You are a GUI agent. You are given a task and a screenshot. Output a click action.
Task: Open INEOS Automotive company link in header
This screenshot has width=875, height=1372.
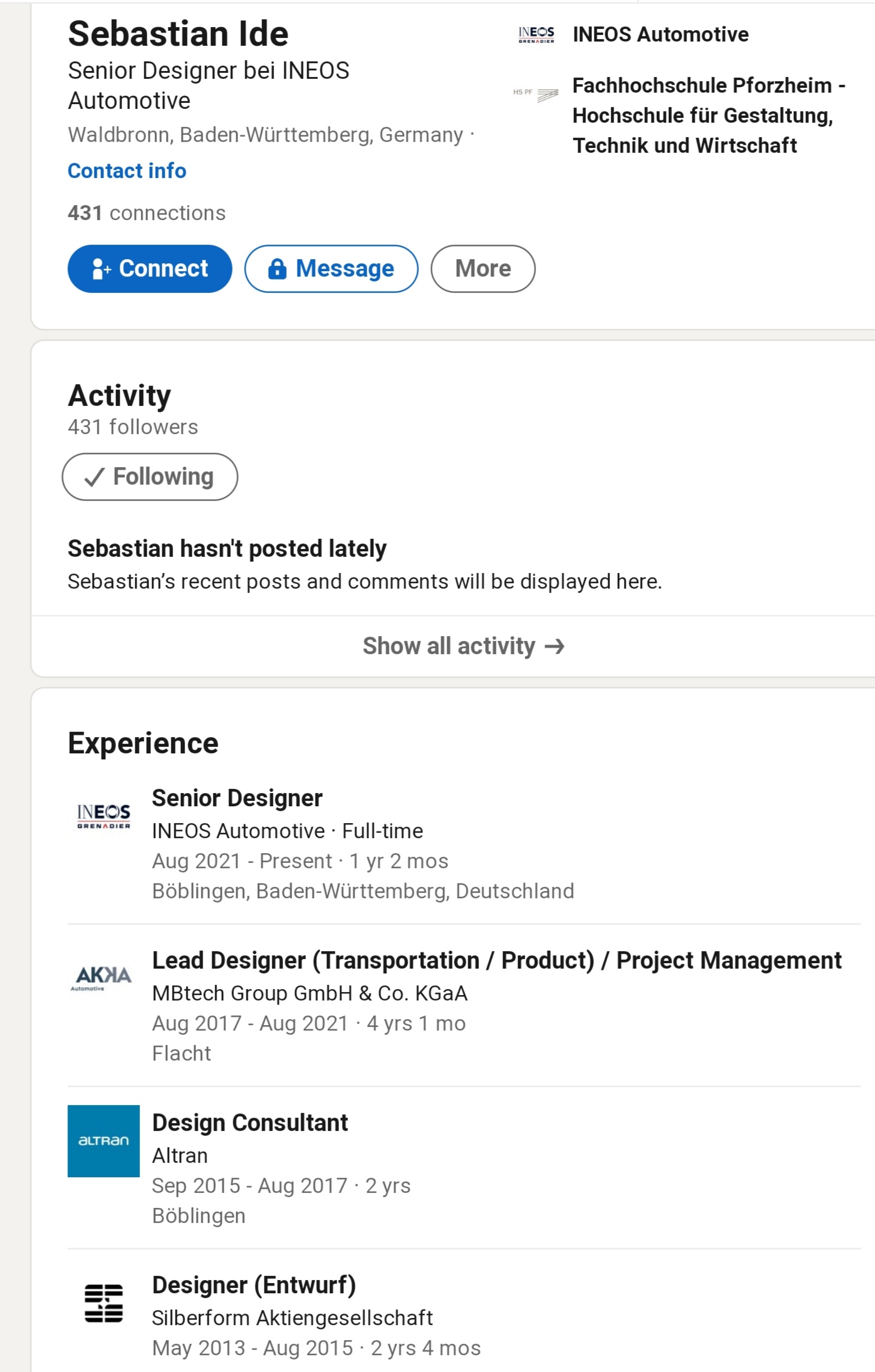click(660, 34)
